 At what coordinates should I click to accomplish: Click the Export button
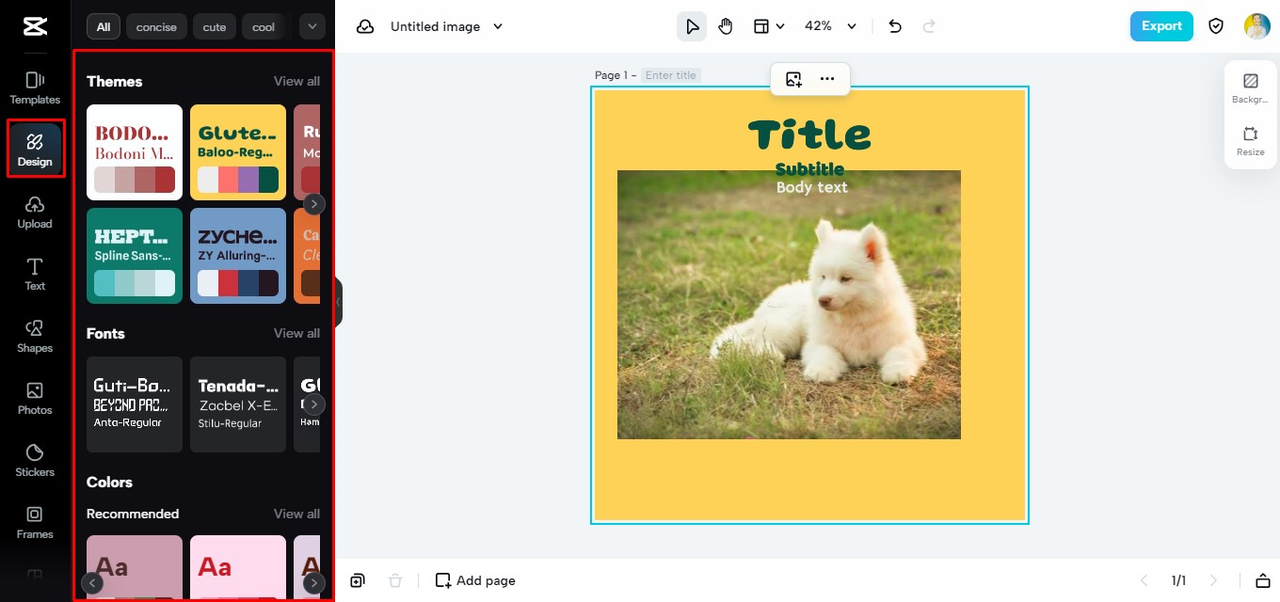[x=1161, y=27]
